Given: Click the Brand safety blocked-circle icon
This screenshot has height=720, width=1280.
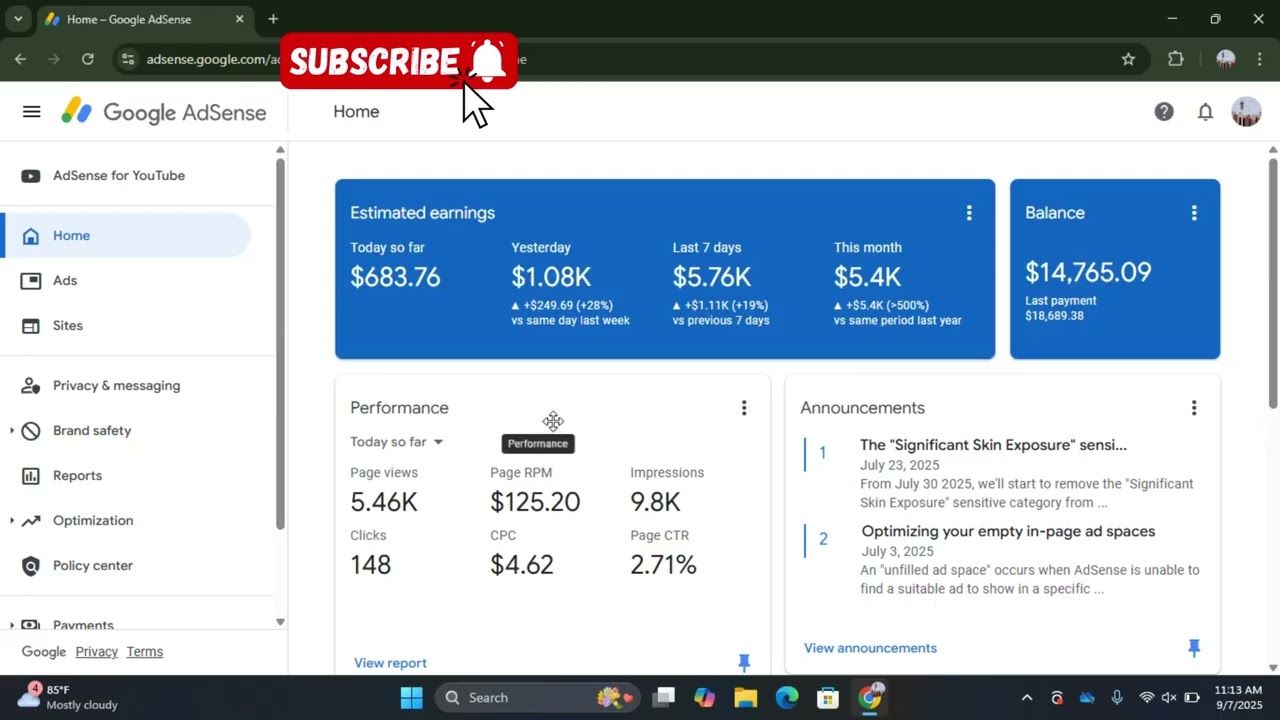Looking at the screenshot, I should click(31, 431).
